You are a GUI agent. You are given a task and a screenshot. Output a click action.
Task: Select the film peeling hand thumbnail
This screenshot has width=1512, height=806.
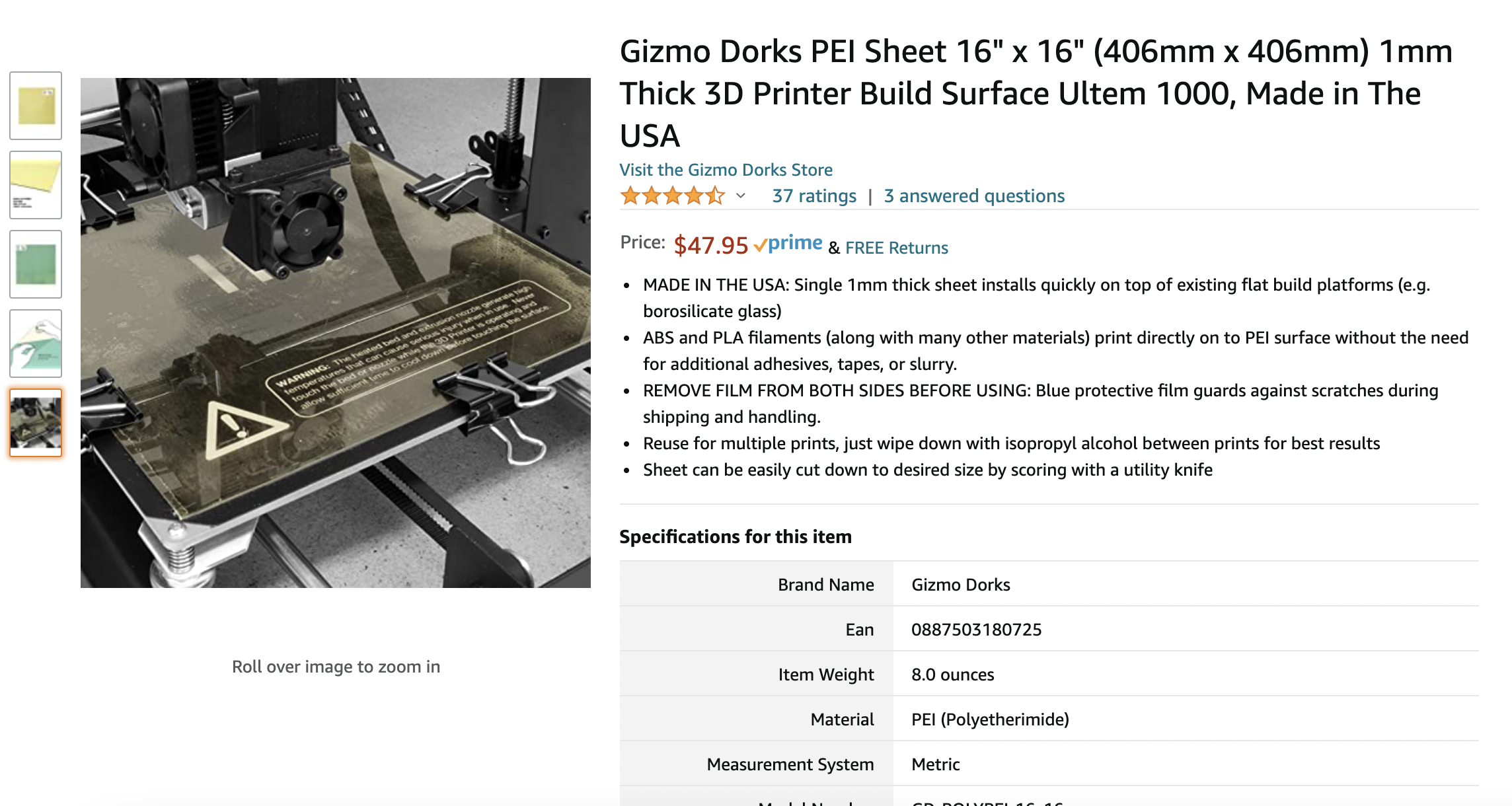tap(36, 344)
